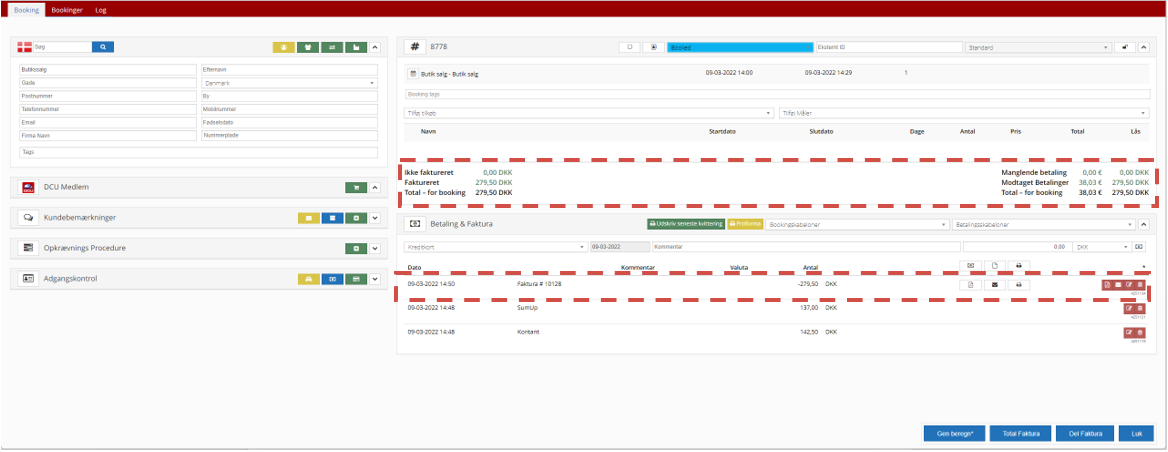Open the Tilføj tilkøb dropdown

589,113
